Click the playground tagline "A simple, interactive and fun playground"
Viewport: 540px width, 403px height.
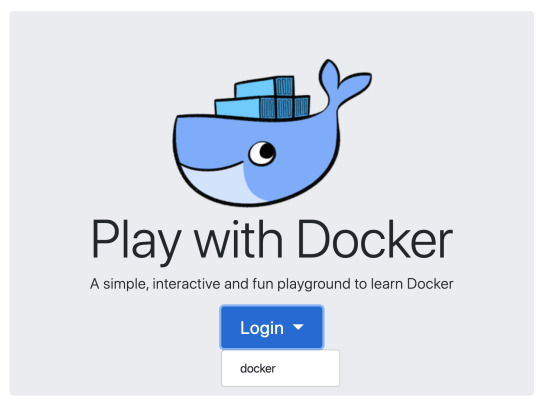point(220,285)
